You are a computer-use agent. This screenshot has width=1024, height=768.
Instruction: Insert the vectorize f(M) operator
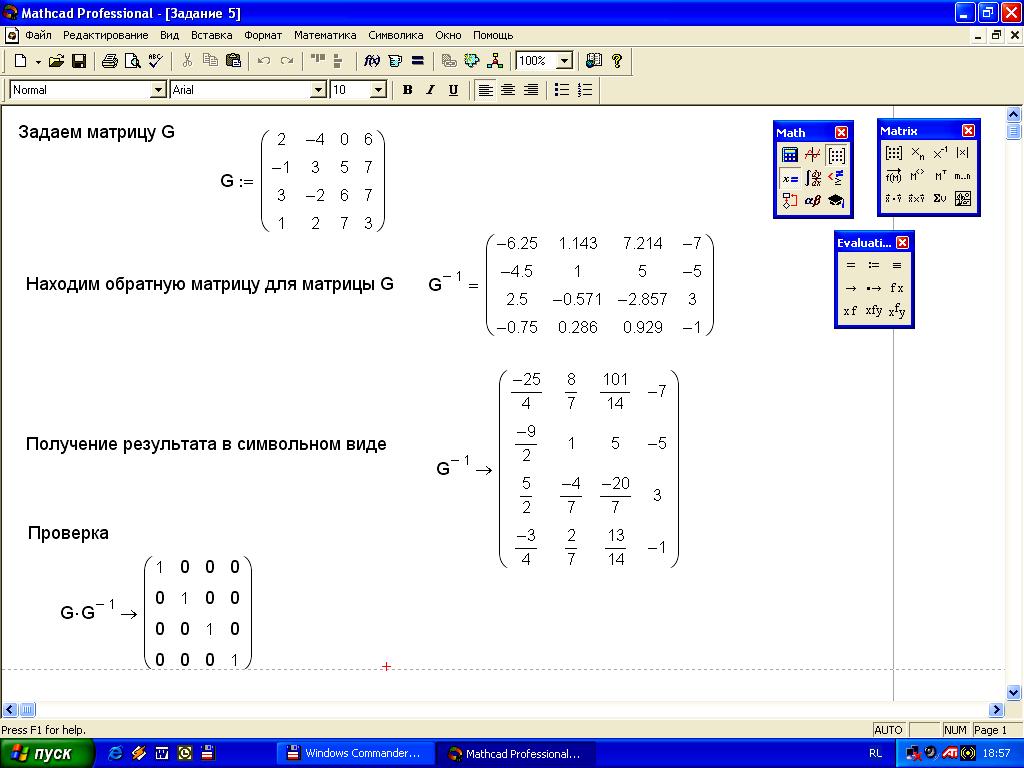894,176
